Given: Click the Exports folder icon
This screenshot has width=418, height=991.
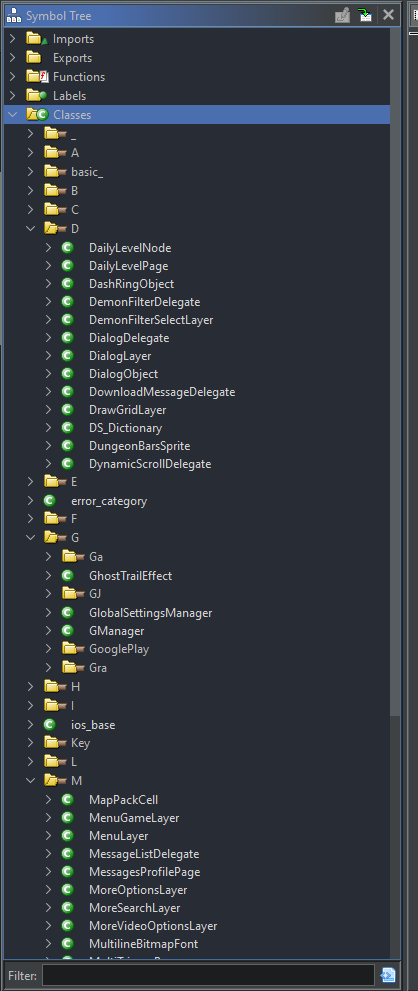Looking at the screenshot, I should point(34,58).
